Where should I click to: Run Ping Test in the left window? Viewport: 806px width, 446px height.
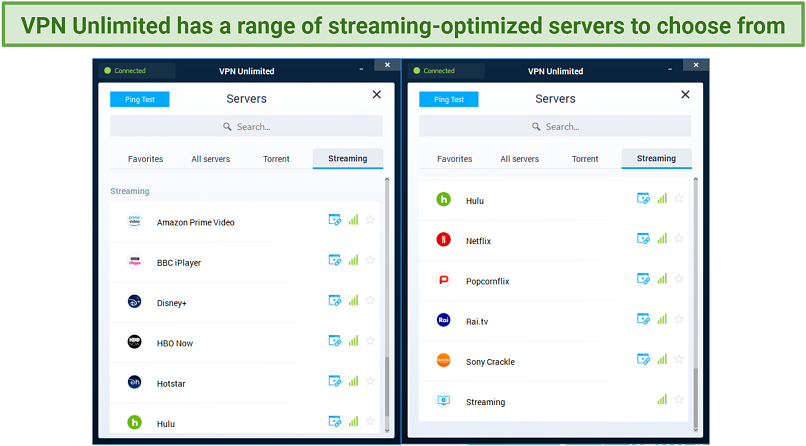(x=140, y=99)
